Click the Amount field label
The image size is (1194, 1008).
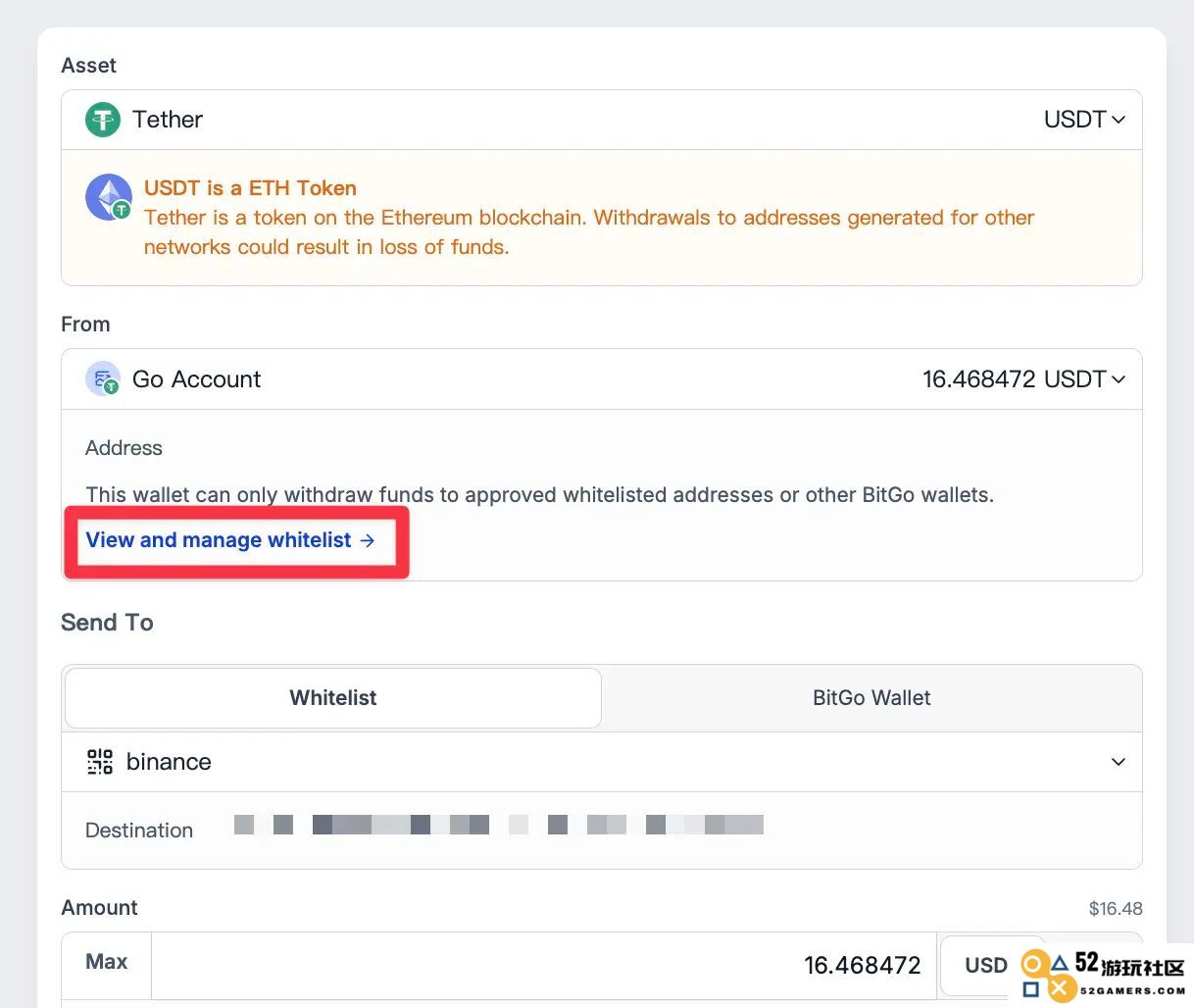[x=99, y=908]
